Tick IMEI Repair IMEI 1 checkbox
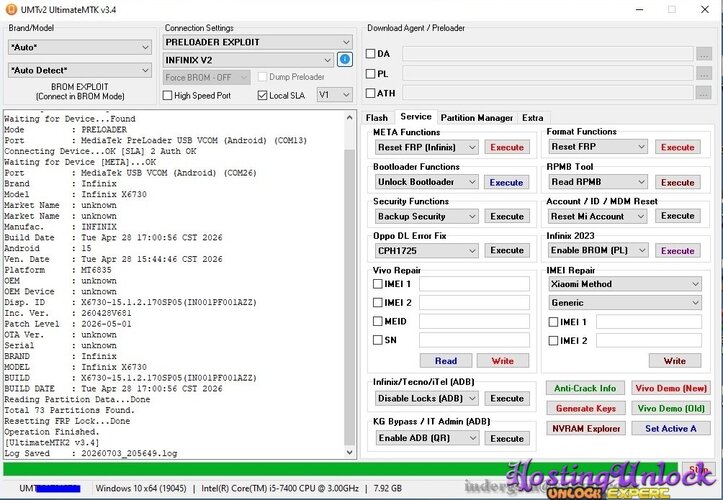Viewport: 723px width, 500px height. pos(553,322)
